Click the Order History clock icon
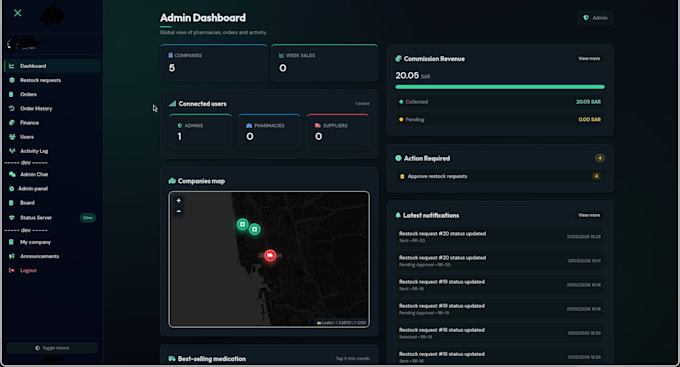Viewport: 680px width, 367px height. point(12,108)
